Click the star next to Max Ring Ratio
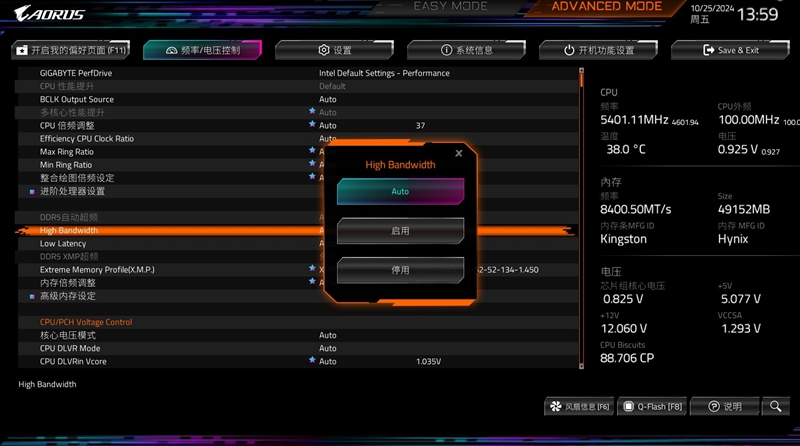This screenshot has height=446, width=800. pos(312,151)
